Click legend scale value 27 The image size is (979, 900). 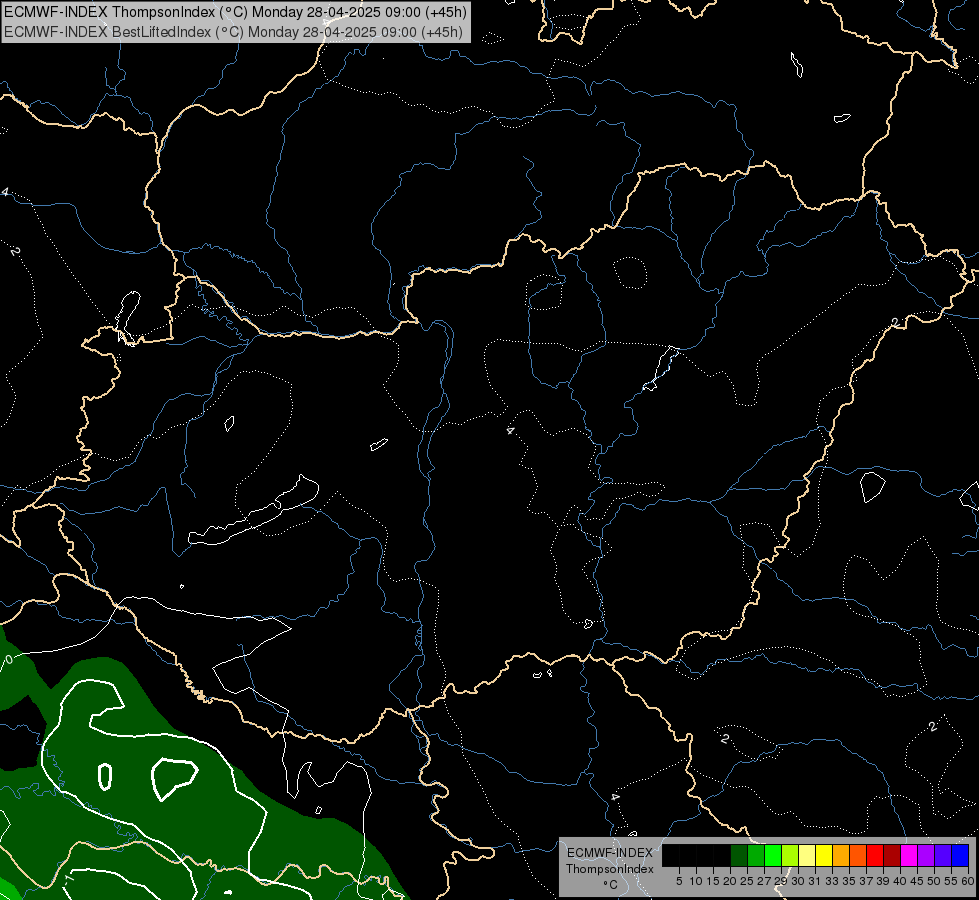(x=764, y=881)
